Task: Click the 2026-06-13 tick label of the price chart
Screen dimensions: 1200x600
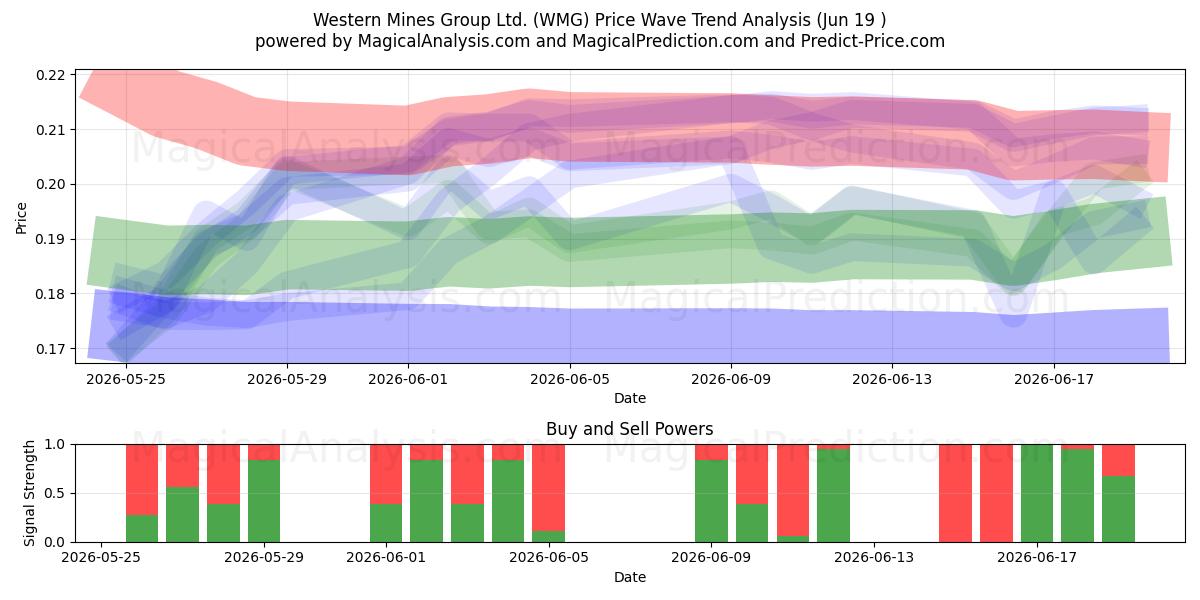Action: pyautogui.click(x=894, y=379)
